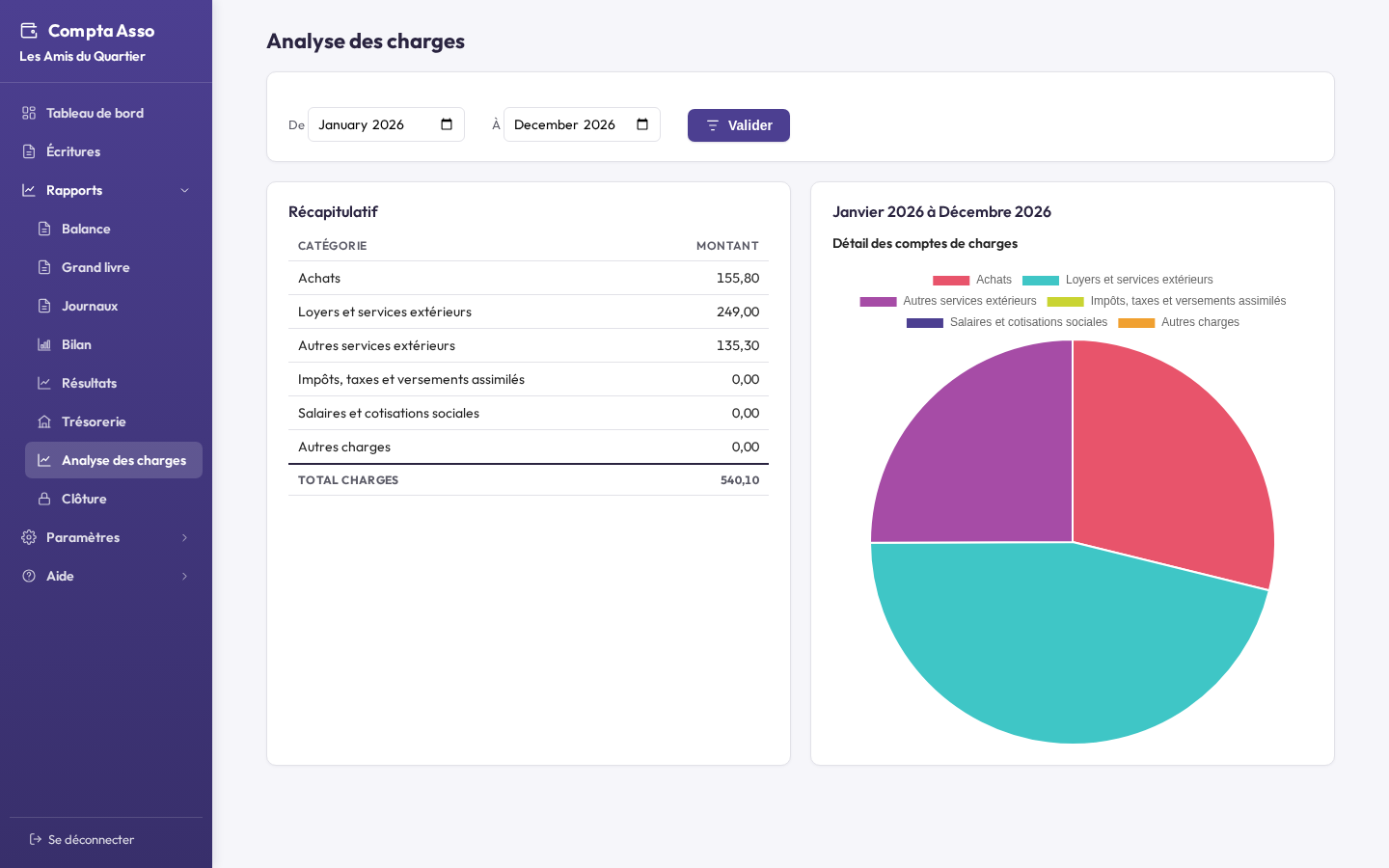Open calendar picker on December 2026 field
This screenshot has height=868, width=1389.
642,124
